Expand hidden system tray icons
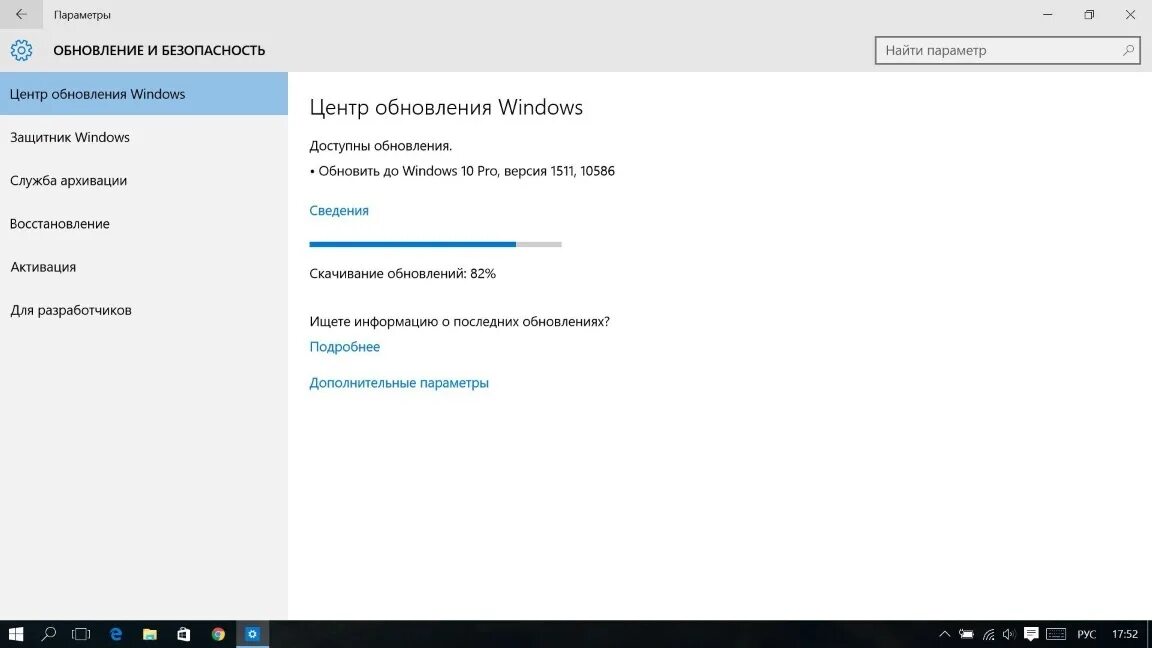1152x648 pixels. 945,634
